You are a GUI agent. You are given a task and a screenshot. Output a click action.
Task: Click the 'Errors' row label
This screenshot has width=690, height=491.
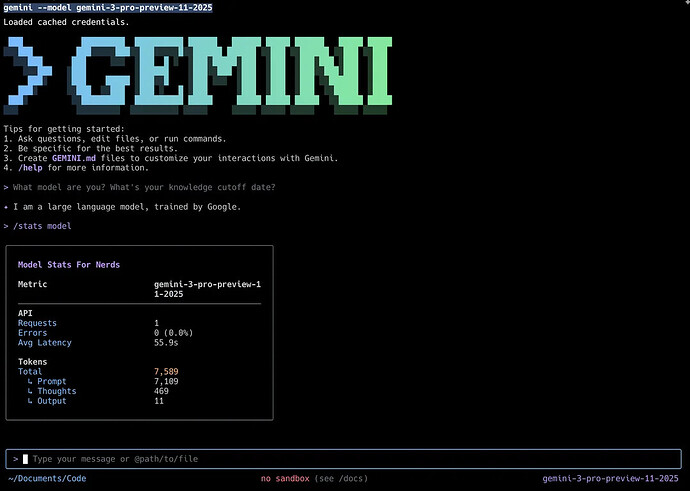click(x=32, y=333)
